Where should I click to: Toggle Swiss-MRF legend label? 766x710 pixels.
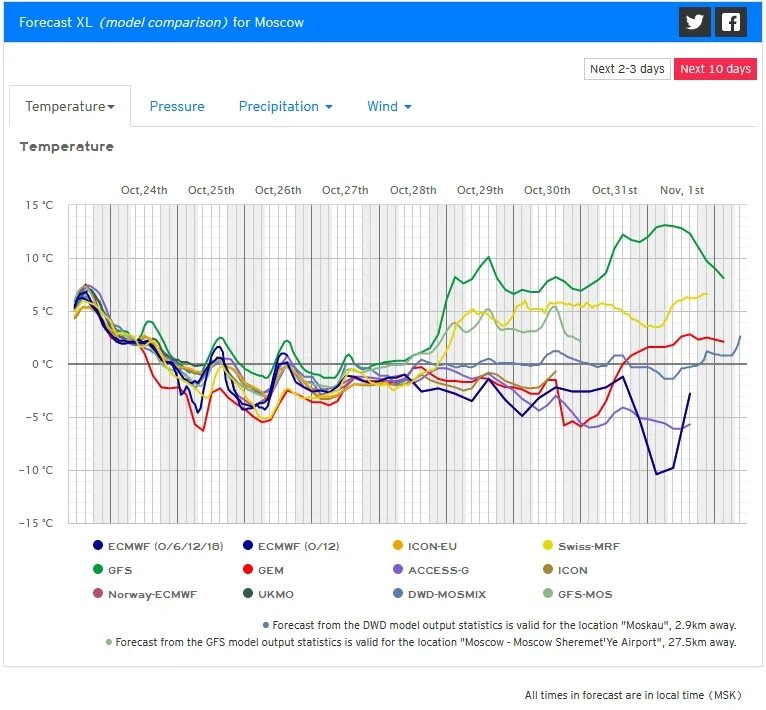coord(589,546)
